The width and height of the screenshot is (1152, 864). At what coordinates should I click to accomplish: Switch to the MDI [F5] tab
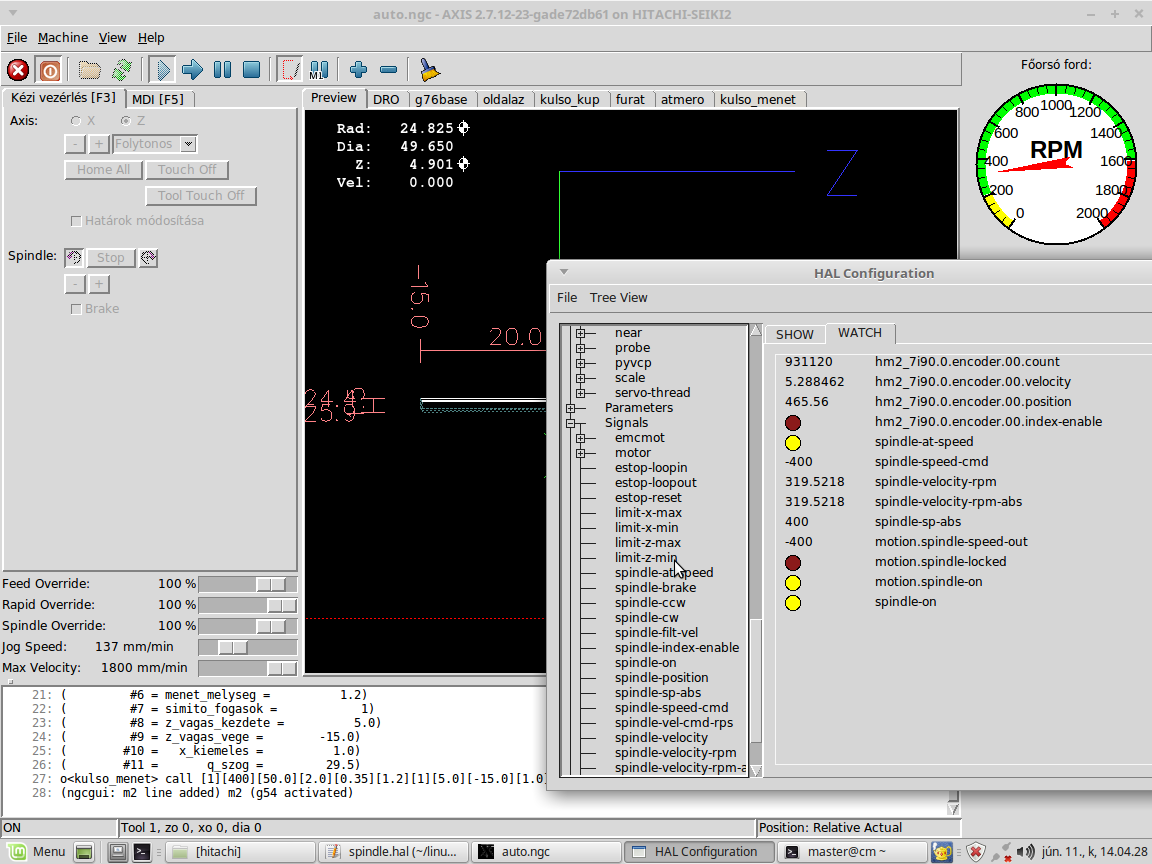pos(158,99)
